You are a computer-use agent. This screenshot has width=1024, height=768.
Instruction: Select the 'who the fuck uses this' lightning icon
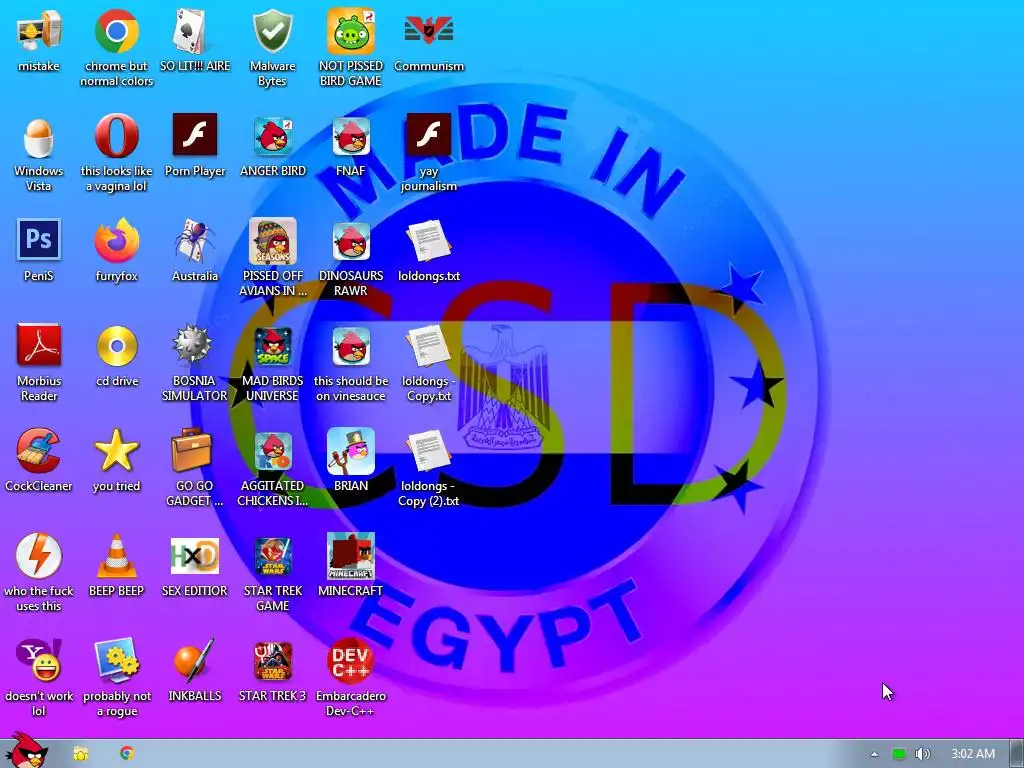pos(39,556)
